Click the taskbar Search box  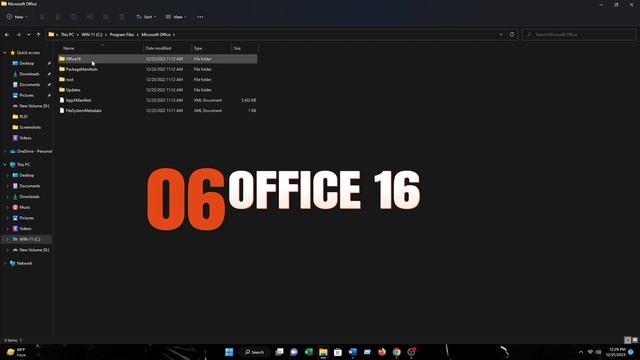(x=254, y=352)
